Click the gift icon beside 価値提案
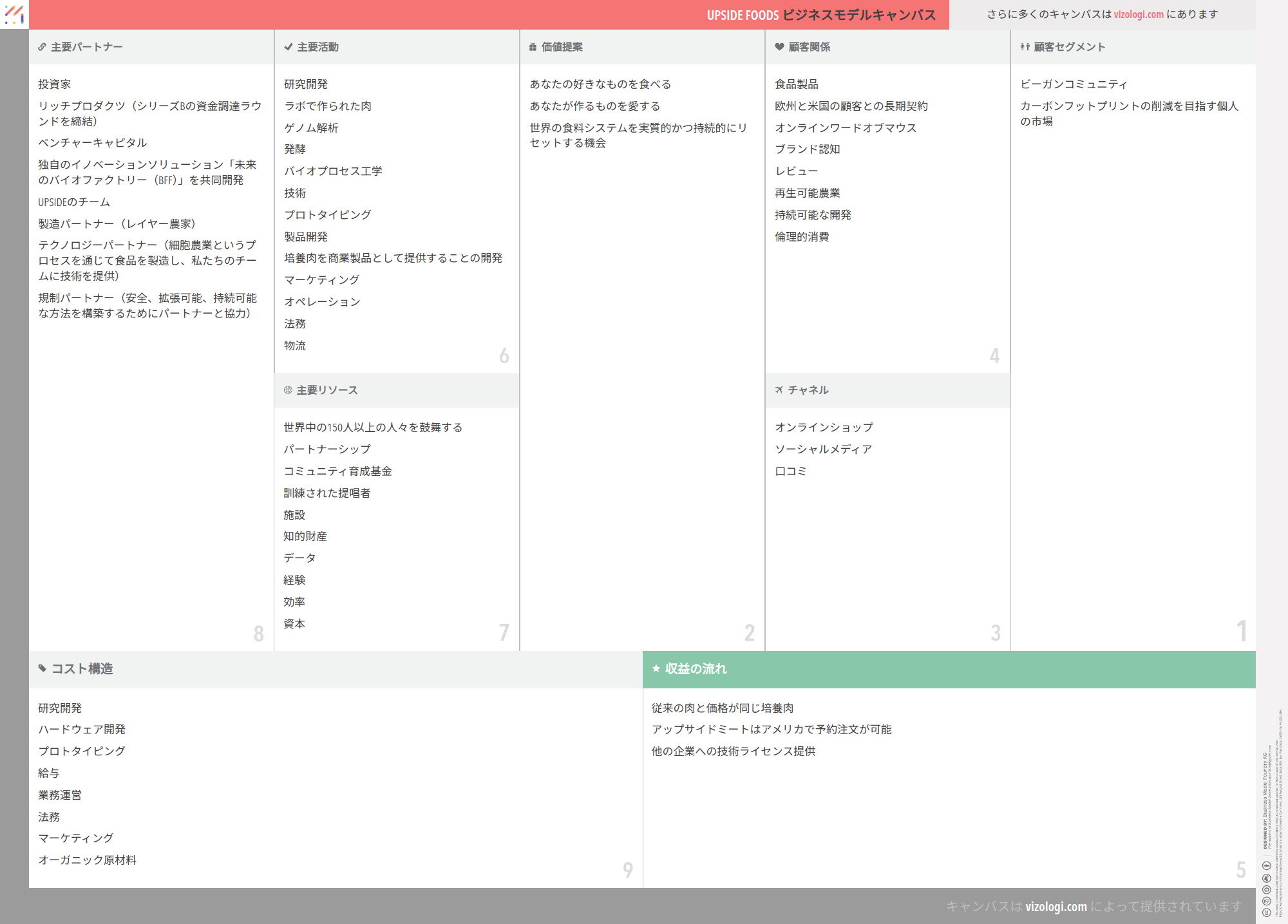 tap(533, 47)
